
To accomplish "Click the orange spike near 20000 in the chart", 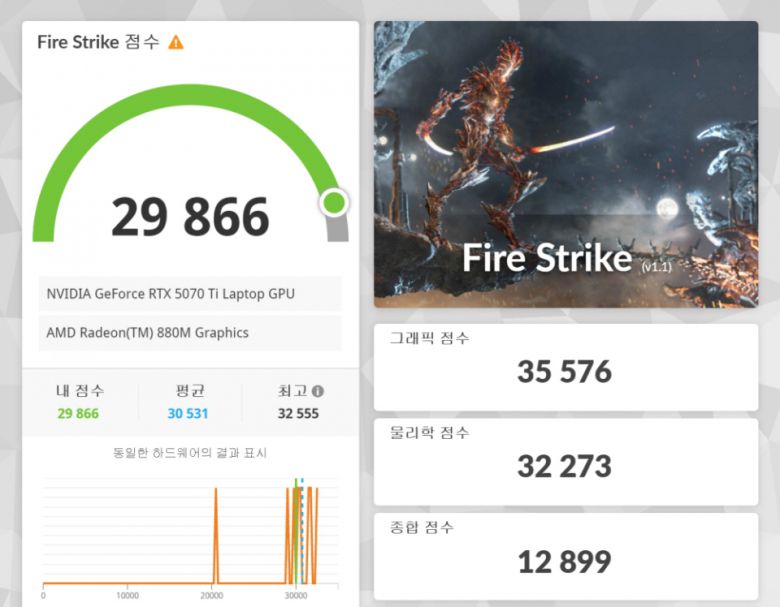I will point(215,535).
